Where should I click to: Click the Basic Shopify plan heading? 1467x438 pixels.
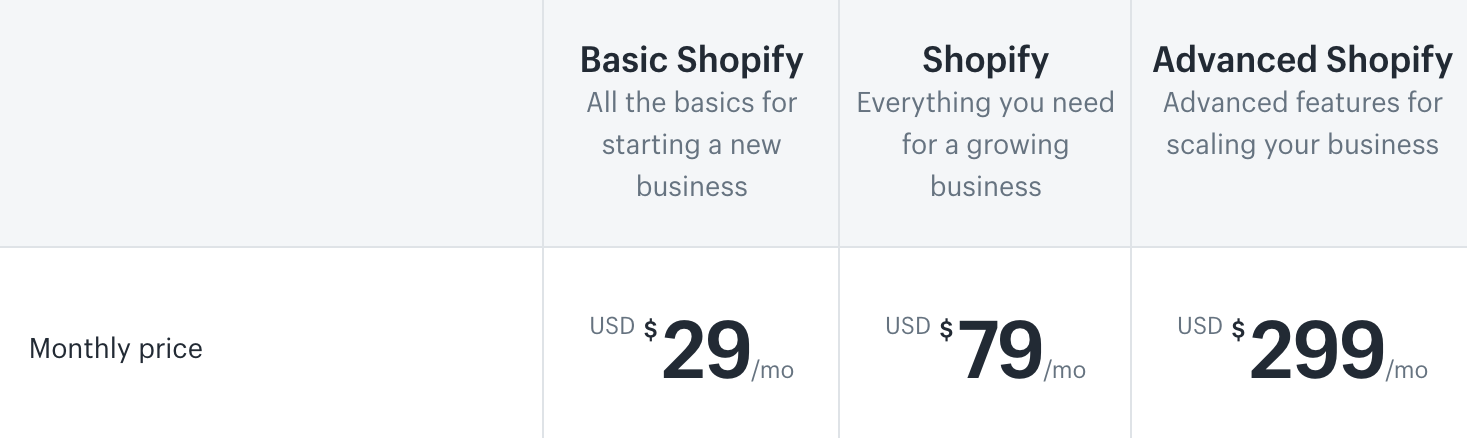coord(691,60)
